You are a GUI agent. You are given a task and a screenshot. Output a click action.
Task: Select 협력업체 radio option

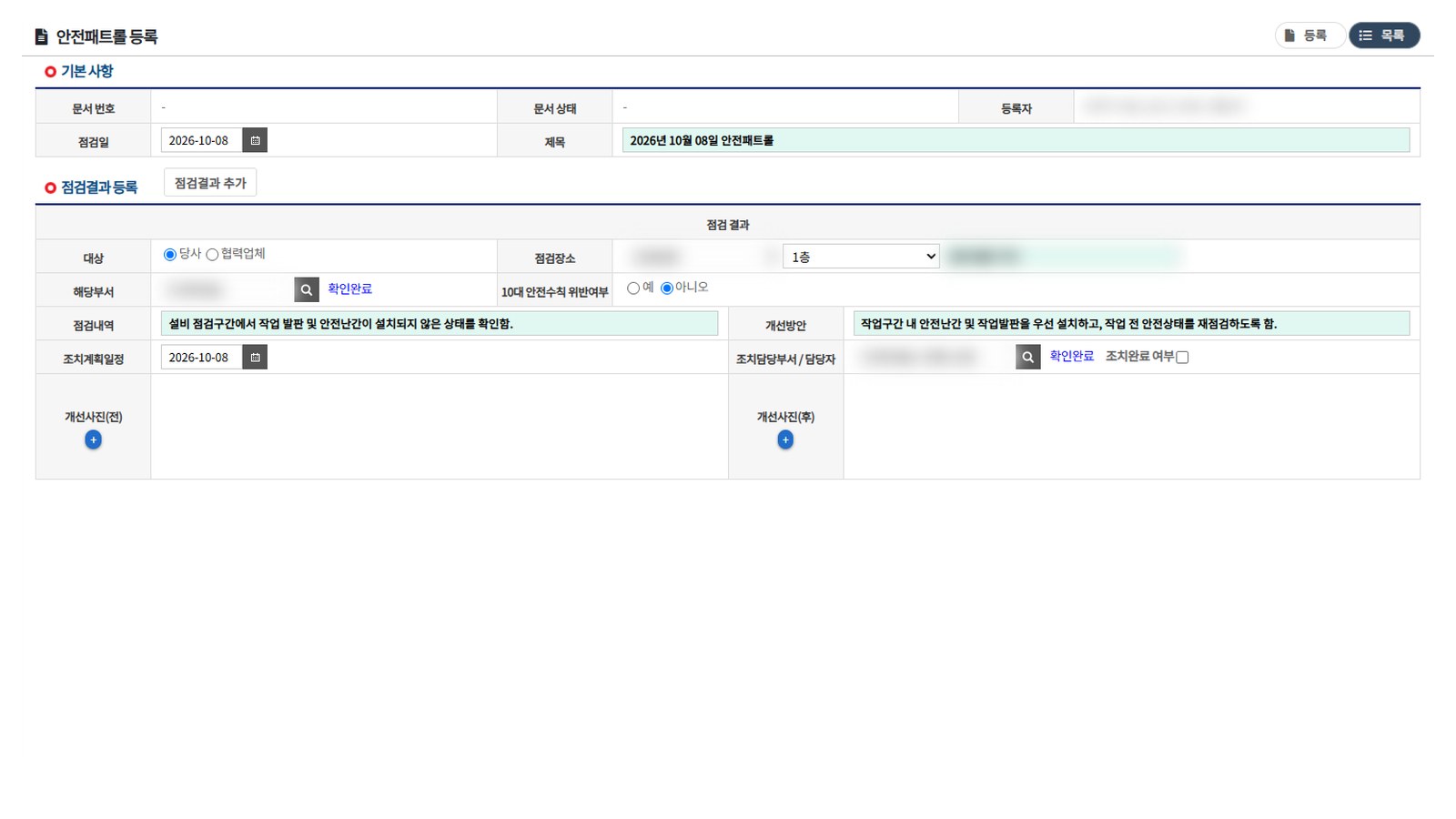tap(212, 255)
